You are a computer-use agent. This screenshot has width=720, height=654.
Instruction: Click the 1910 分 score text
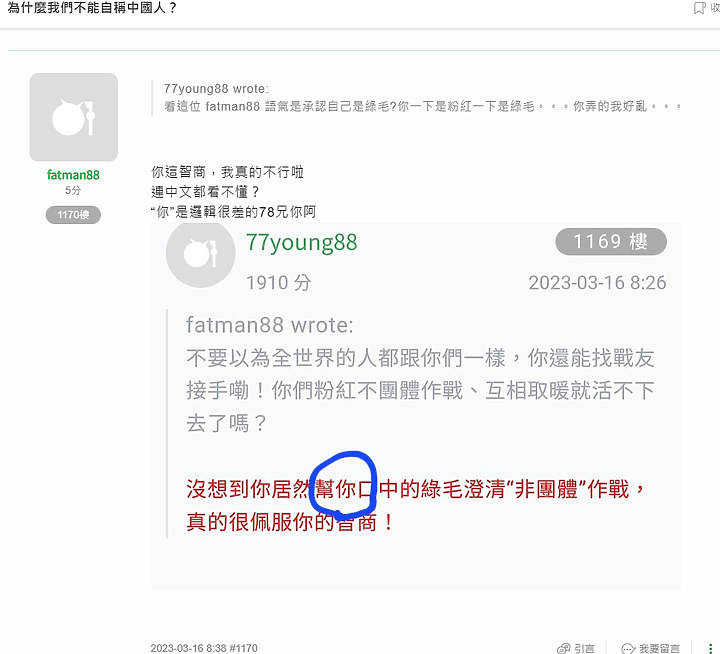click(278, 282)
